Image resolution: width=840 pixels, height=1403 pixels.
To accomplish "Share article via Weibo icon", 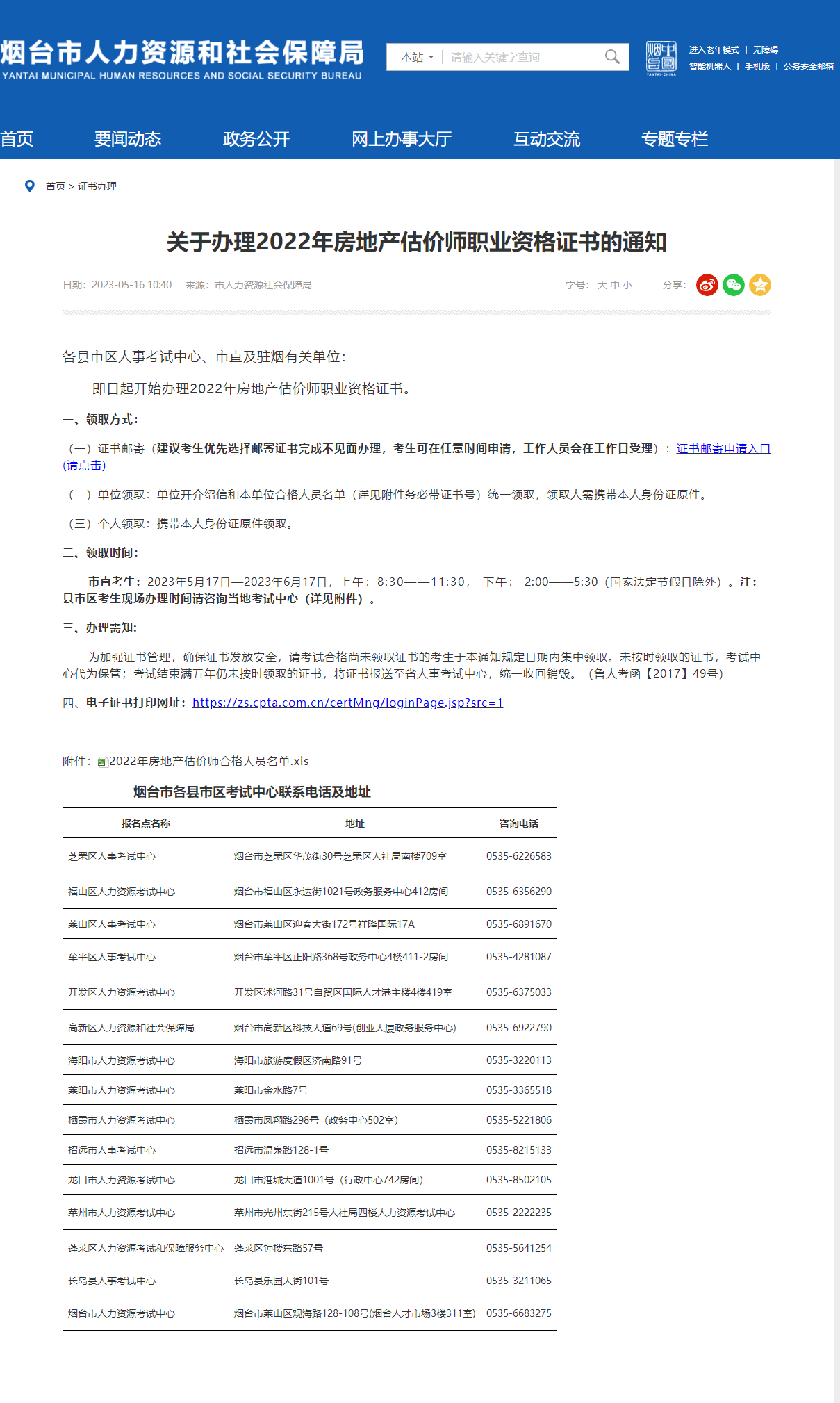I will (x=707, y=285).
